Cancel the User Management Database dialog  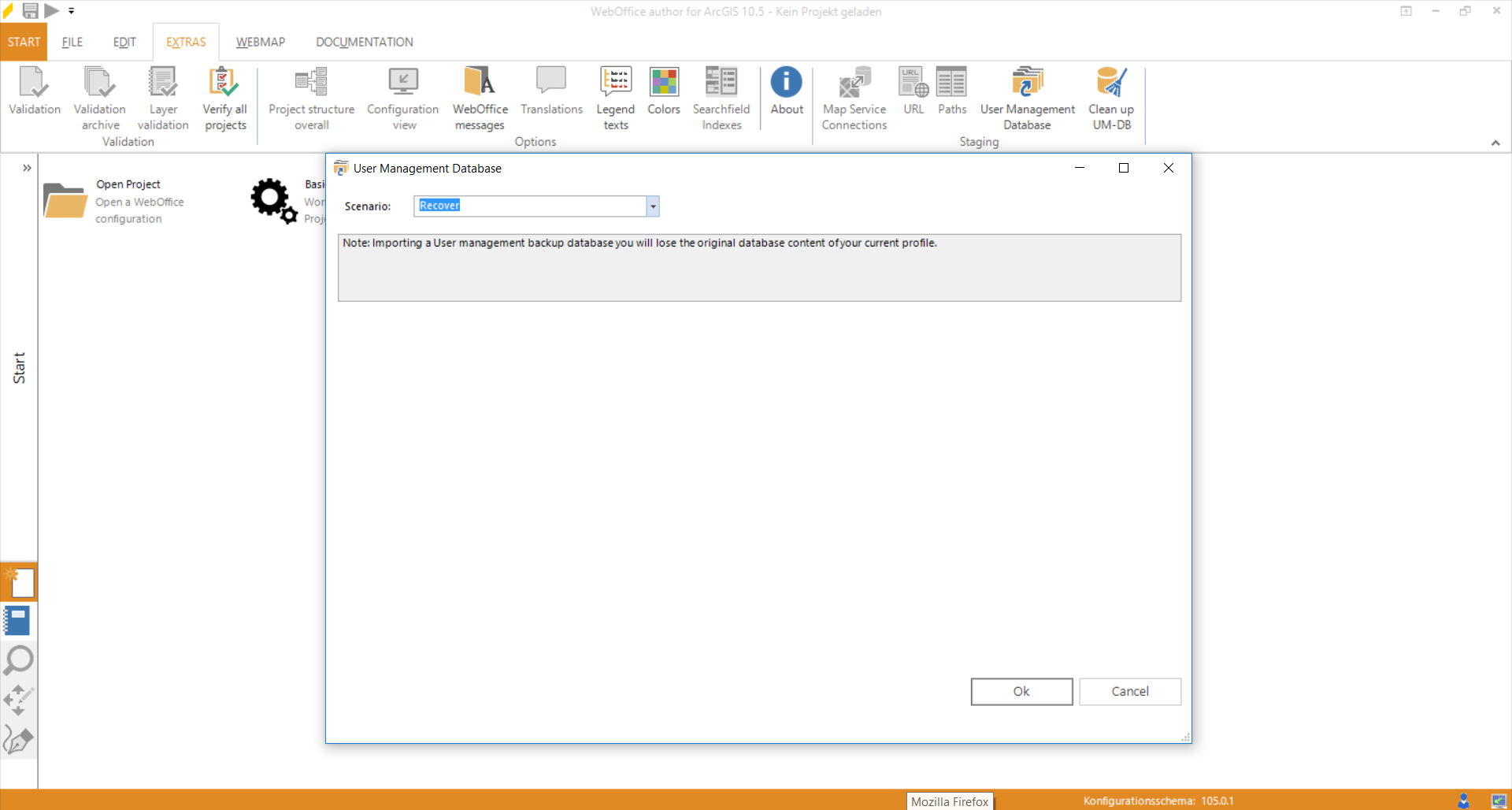click(x=1129, y=691)
